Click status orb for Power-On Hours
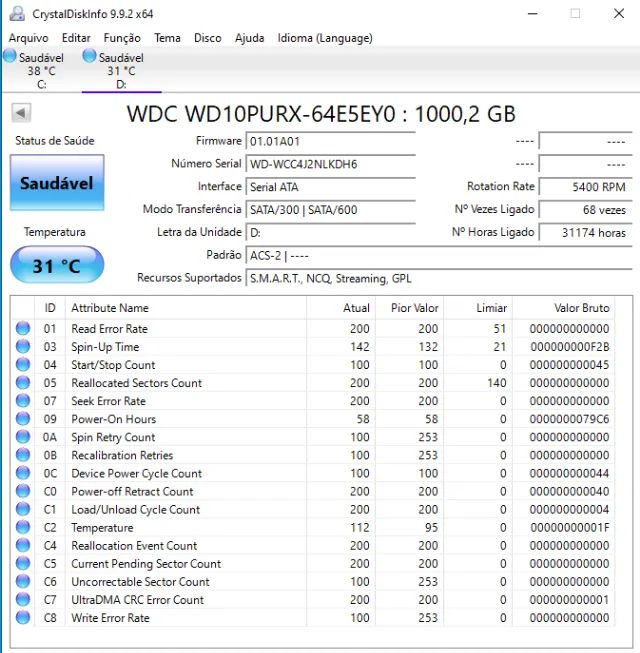Image resolution: width=640 pixels, height=653 pixels. pos(23,419)
